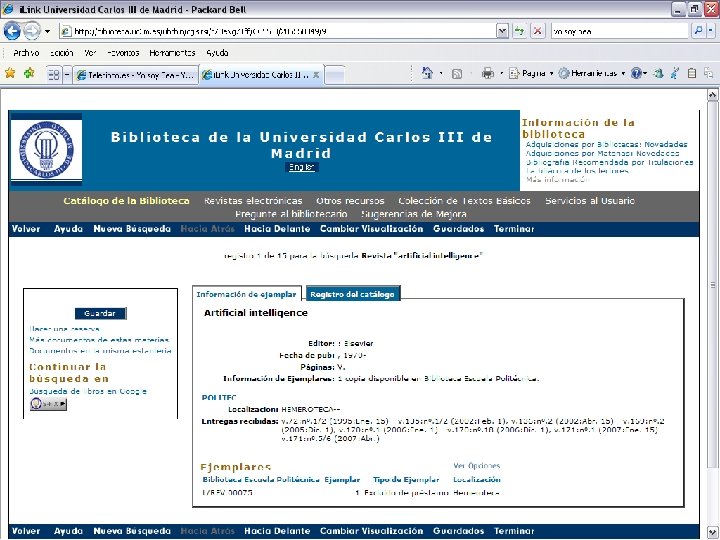This screenshot has height=540, width=720.
Task: Open the Página toolbar menu
Action: (x=531, y=73)
